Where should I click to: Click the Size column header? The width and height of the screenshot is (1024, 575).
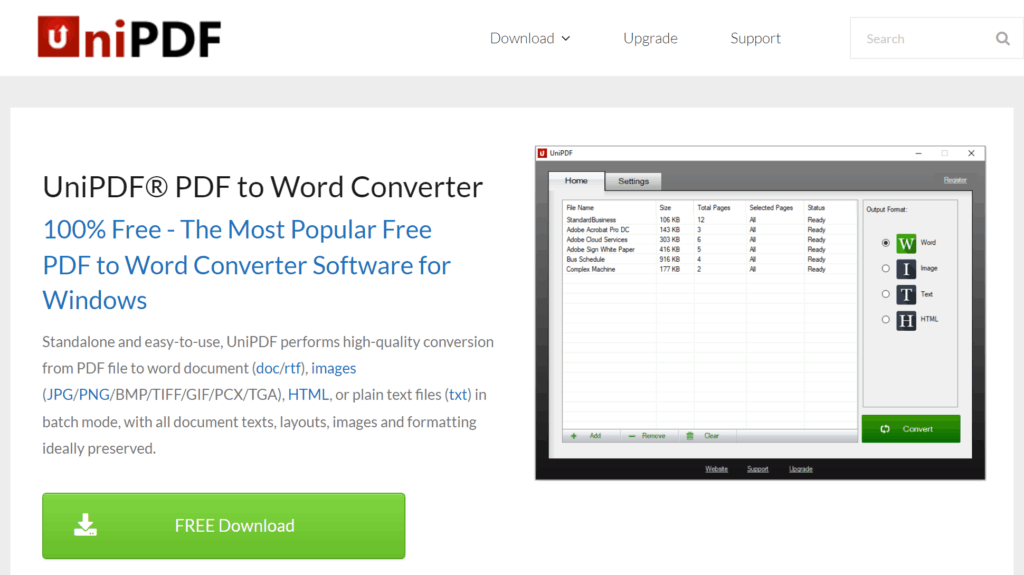[x=665, y=208]
